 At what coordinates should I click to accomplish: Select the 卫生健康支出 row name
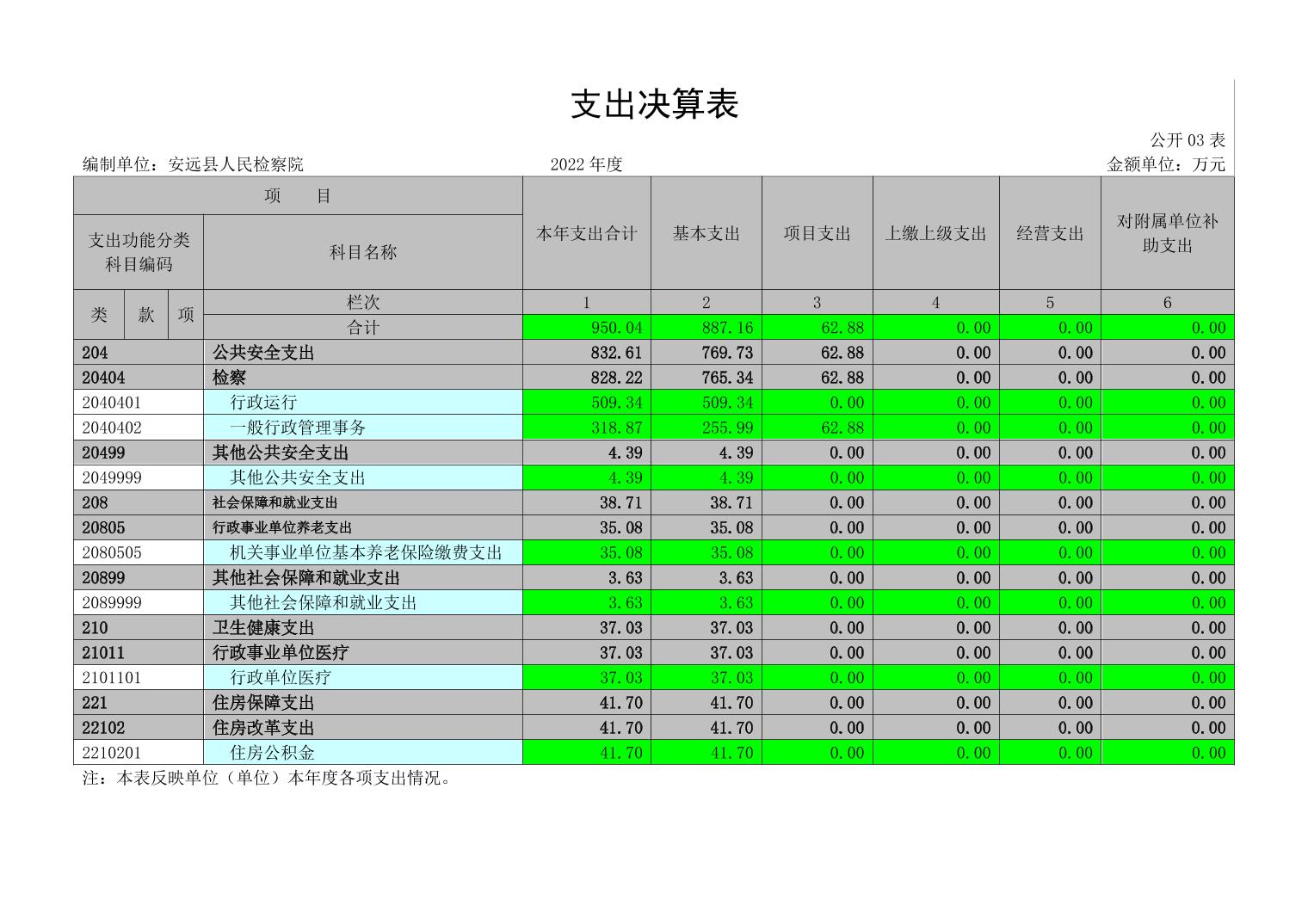363,628
